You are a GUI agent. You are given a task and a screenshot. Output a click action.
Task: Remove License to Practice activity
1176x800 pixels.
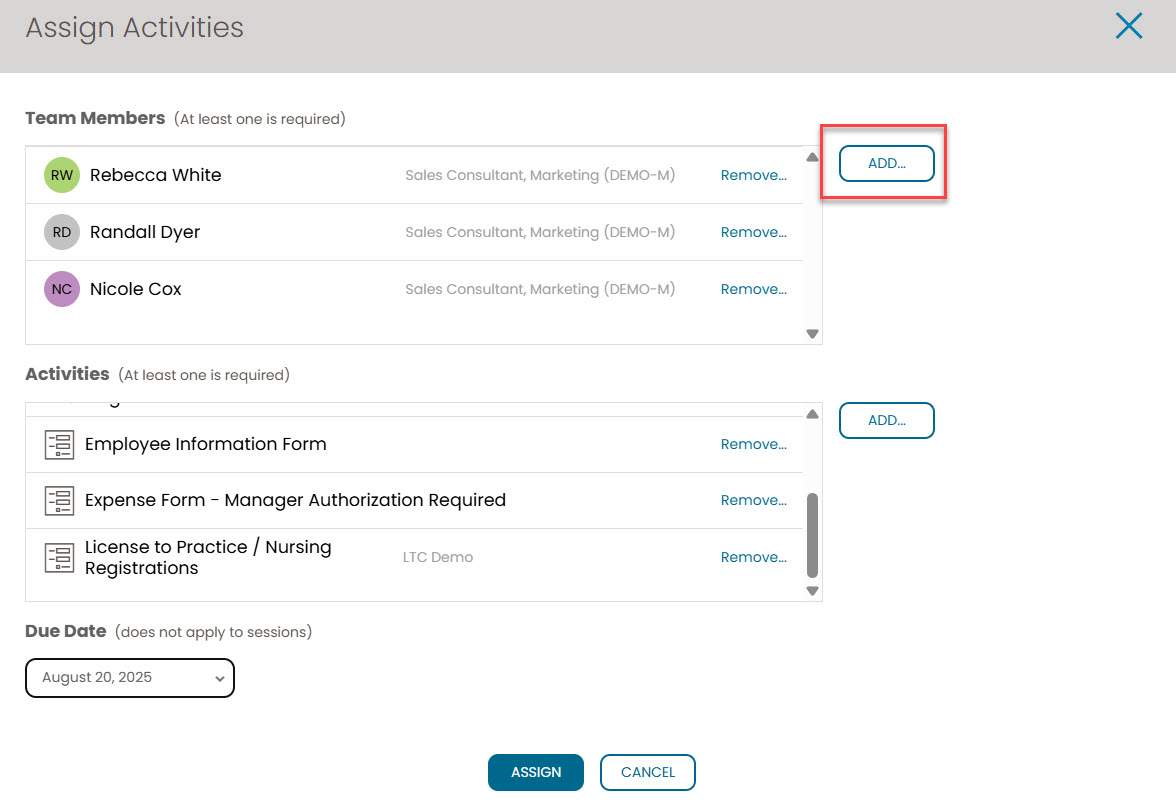[754, 558]
